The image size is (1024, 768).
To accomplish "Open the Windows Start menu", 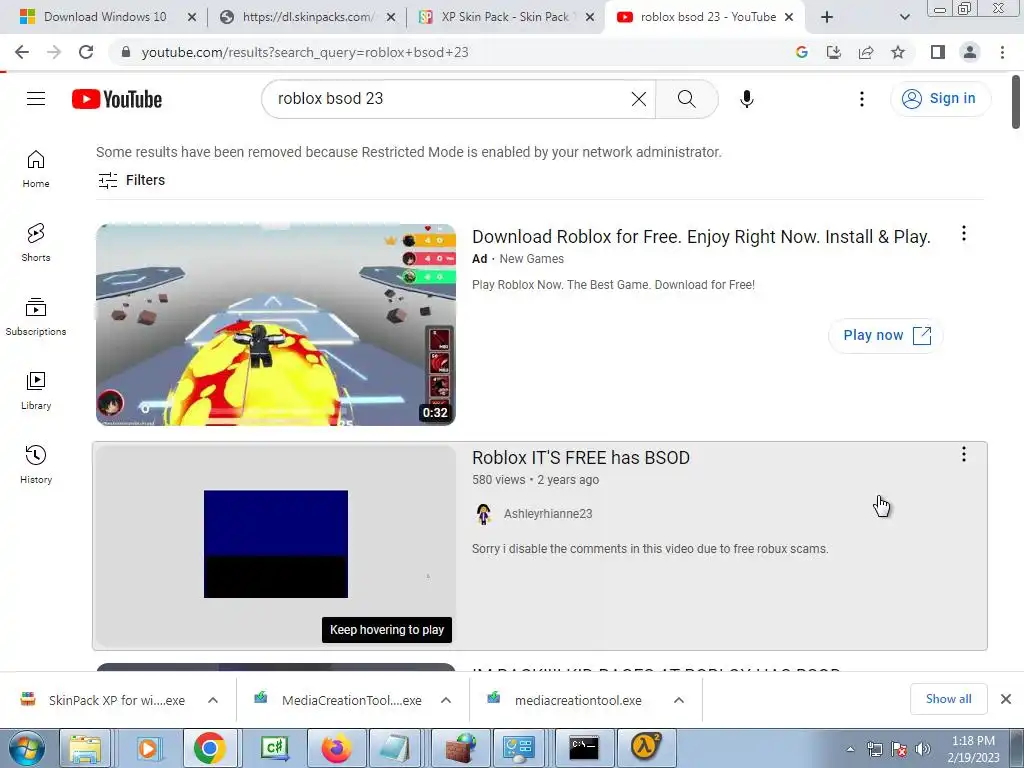I will (26, 748).
